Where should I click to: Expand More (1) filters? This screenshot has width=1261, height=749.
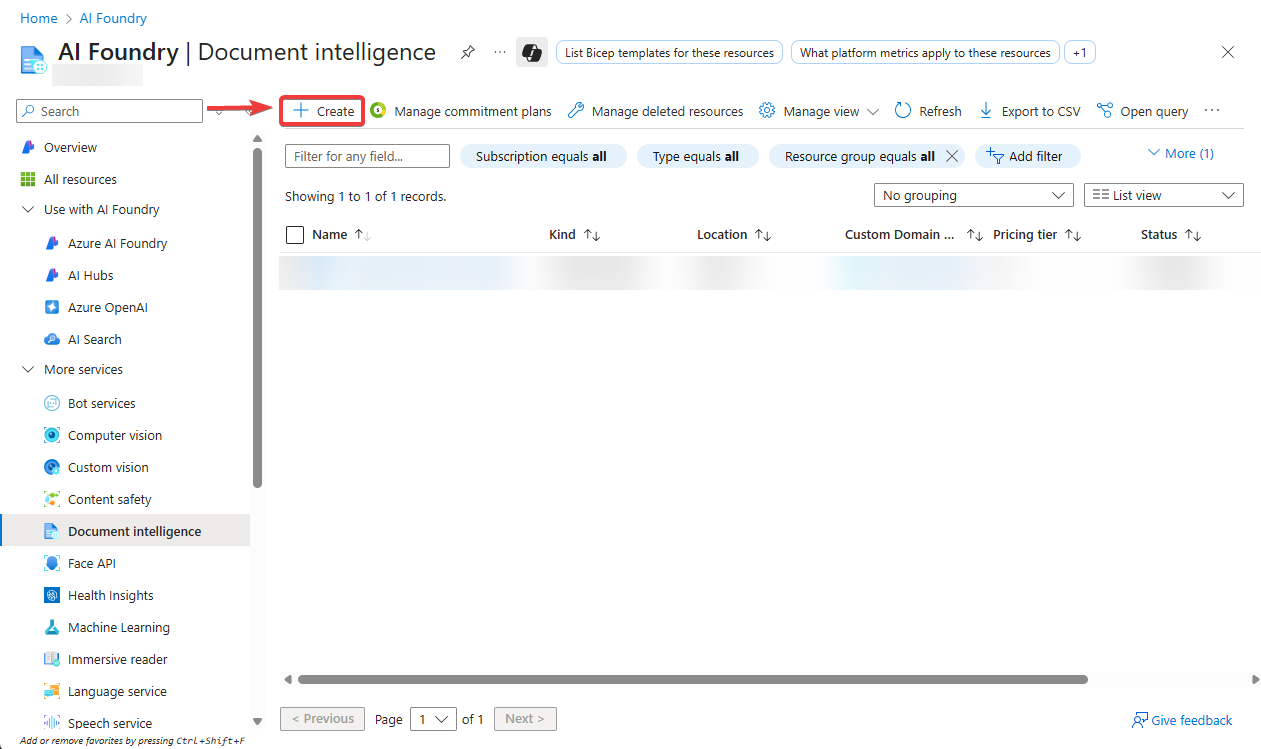tap(1181, 154)
